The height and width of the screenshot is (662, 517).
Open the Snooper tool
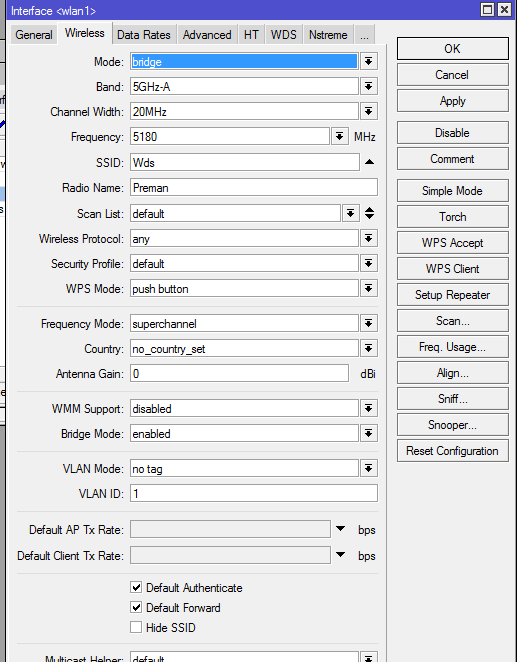[452, 425]
